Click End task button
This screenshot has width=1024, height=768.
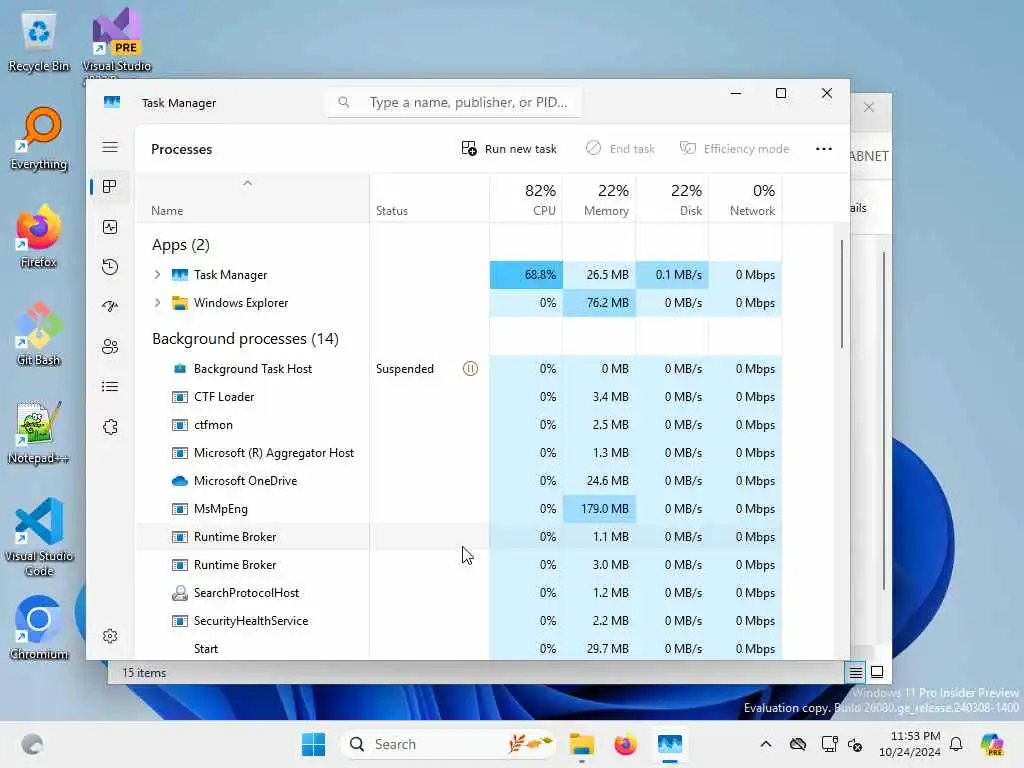pyautogui.click(x=620, y=149)
